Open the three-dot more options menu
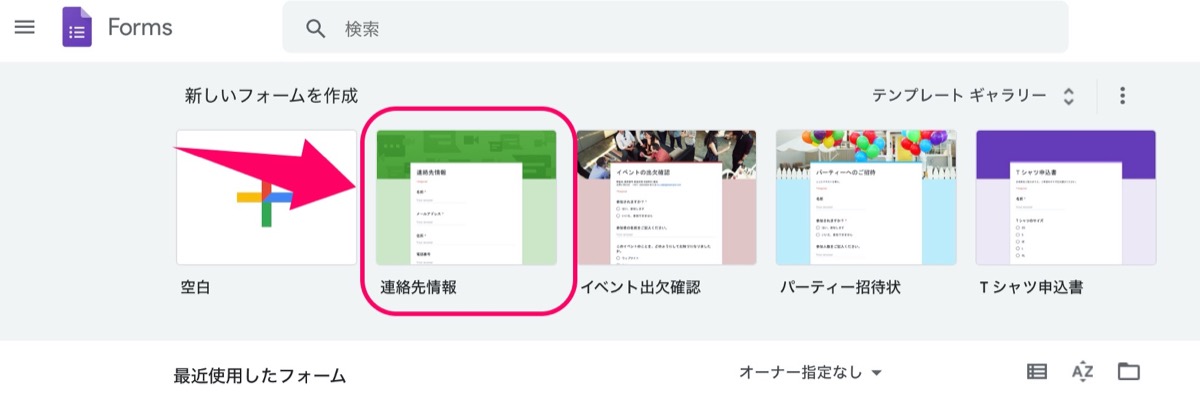The height and width of the screenshot is (402, 1200). point(1123,96)
